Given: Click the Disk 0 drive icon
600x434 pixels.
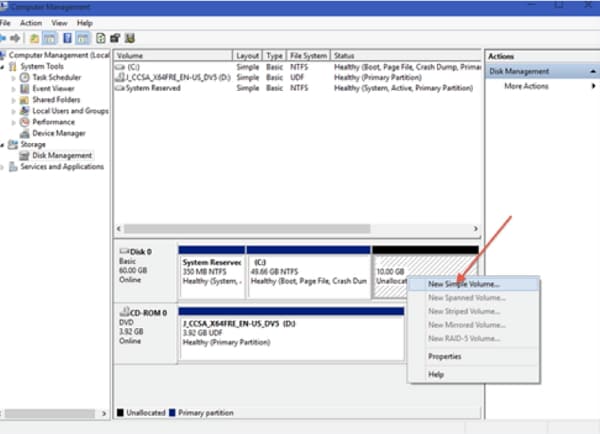Looking at the screenshot, I should coord(124,251).
